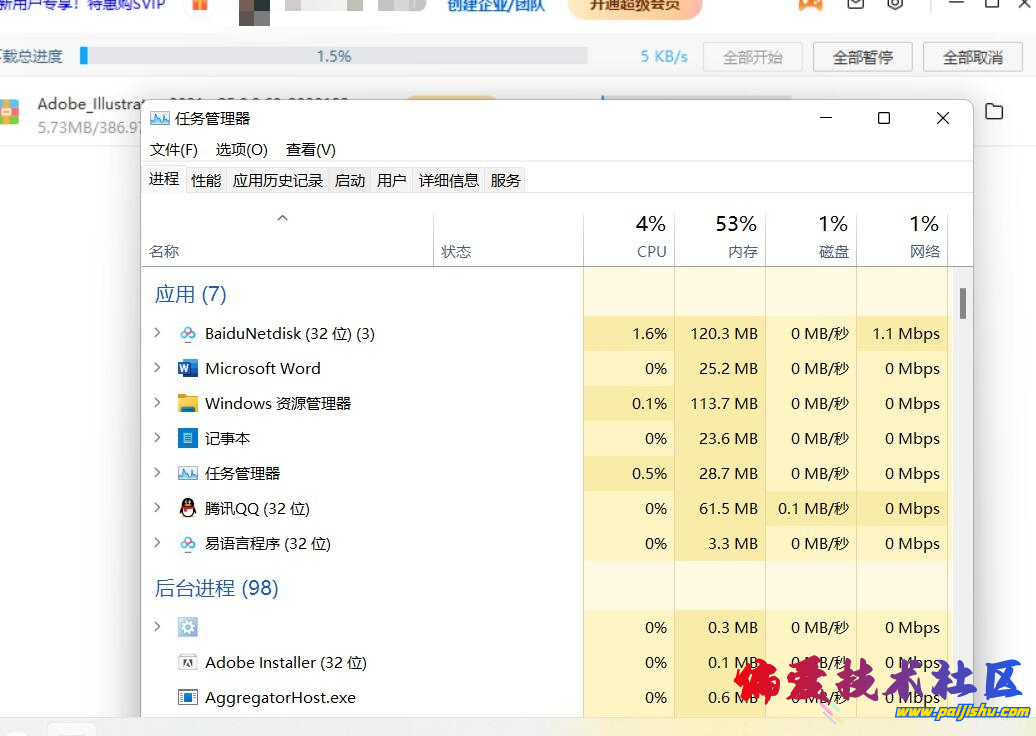Open the download folder icon top right
Image resolution: width=1036 pixels, height=736 pixels.
tap(994, 113)
